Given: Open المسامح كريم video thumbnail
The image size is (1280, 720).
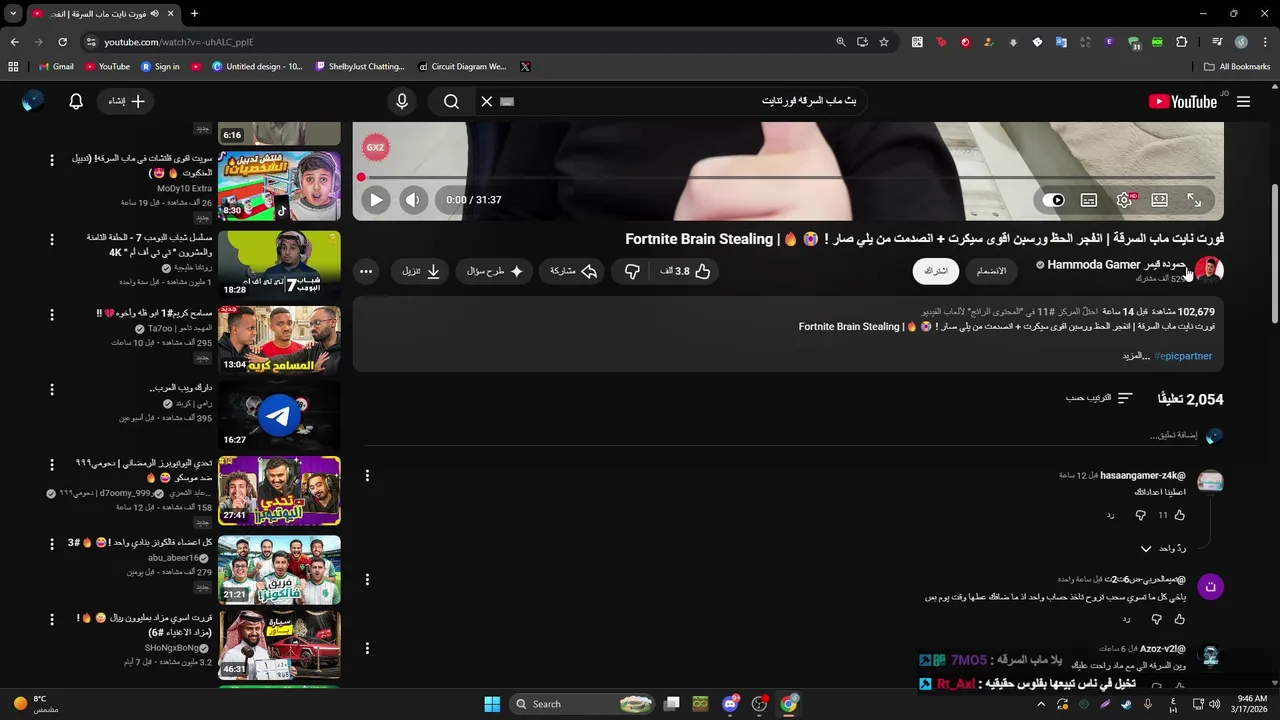Looking at the screenshot, I should coord(279,340).
